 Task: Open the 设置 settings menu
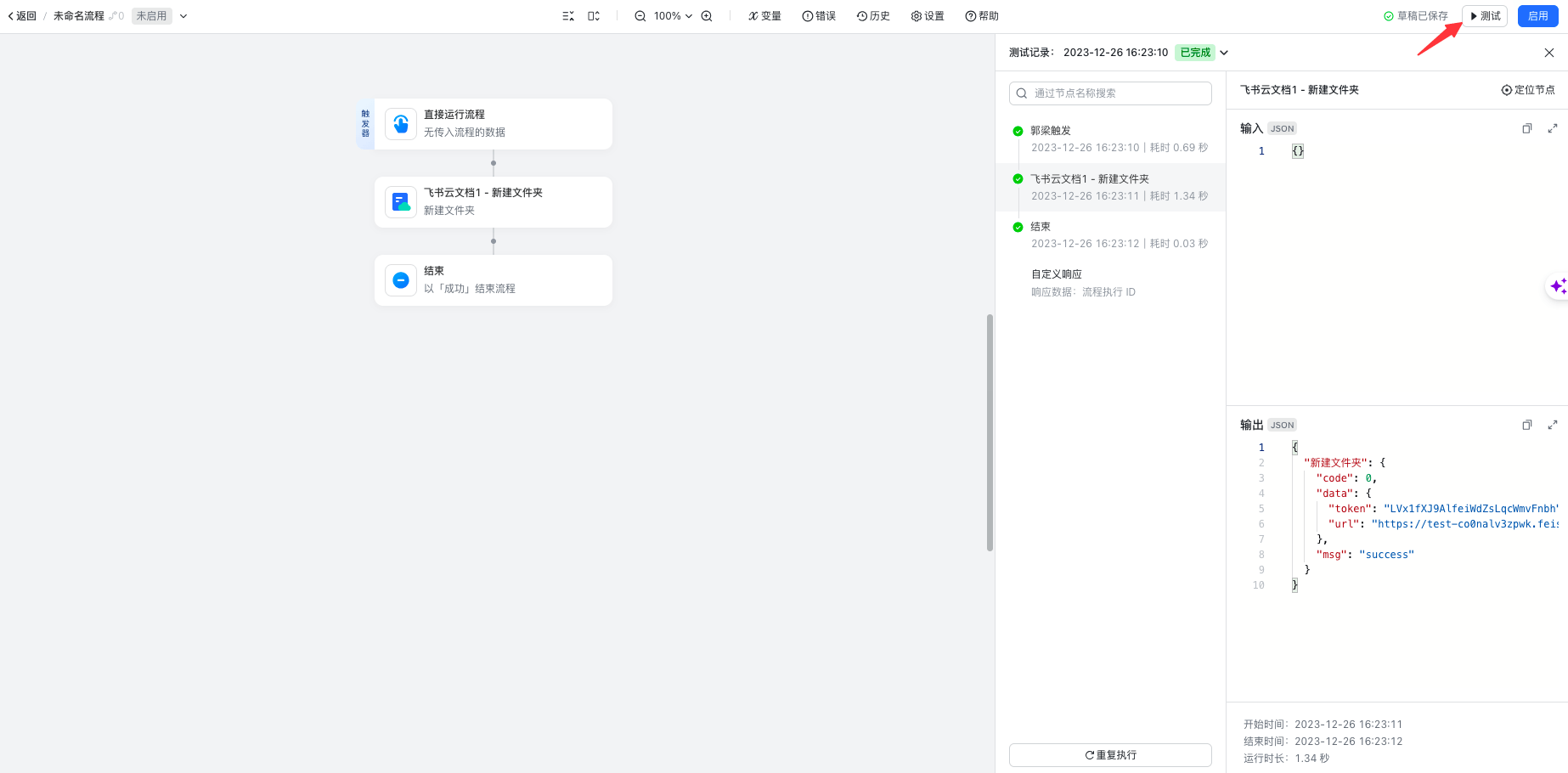point(928,16)
